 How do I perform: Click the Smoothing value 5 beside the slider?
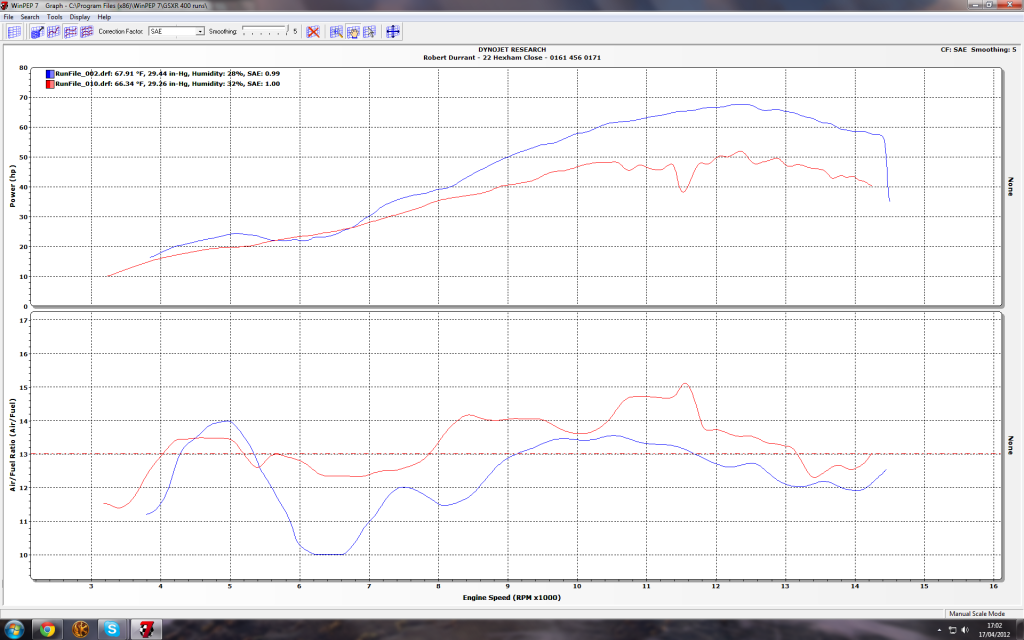tap(295, 31)
